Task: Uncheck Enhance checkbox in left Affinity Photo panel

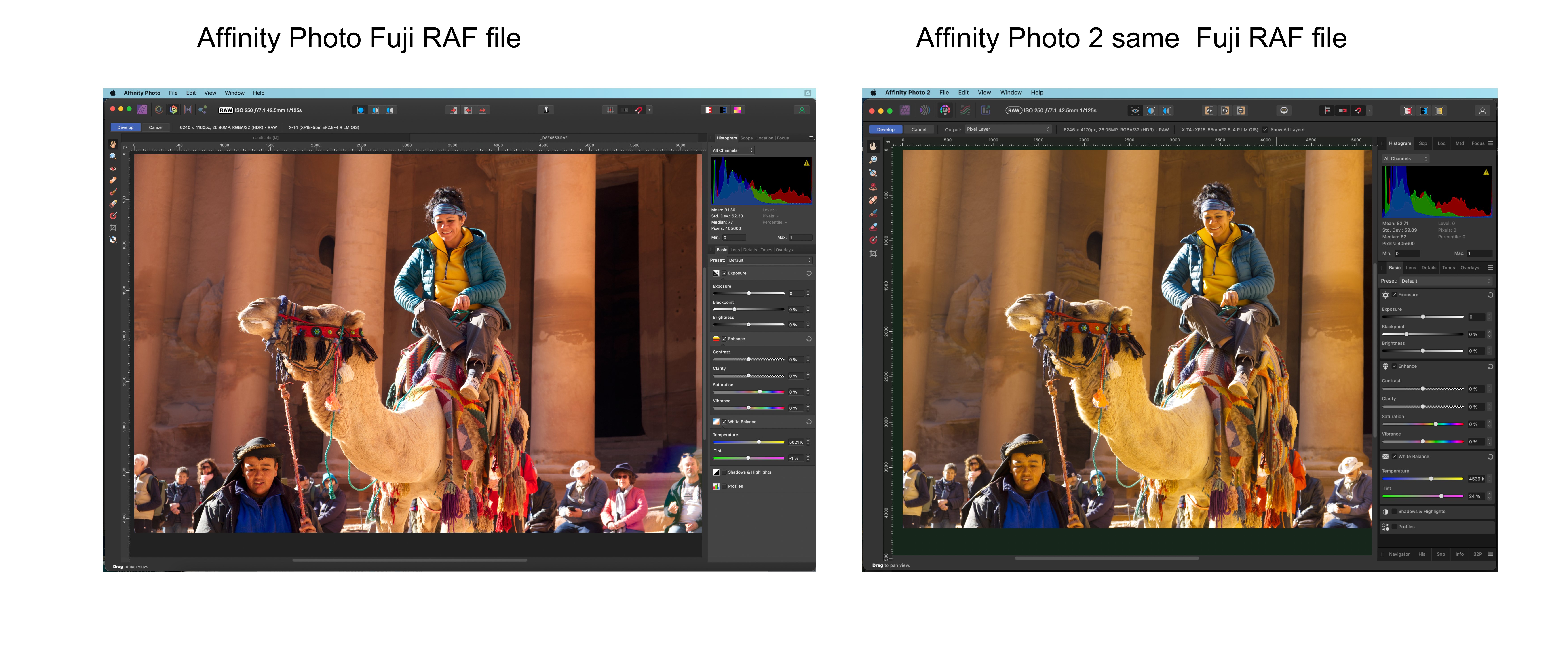Action: click(724, 339)
